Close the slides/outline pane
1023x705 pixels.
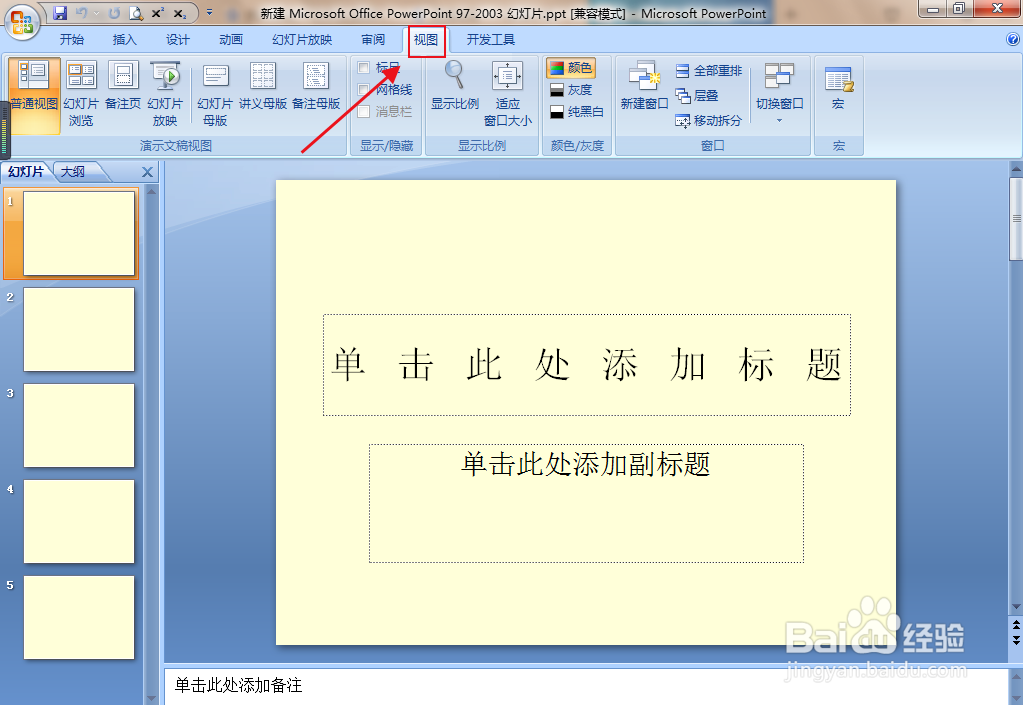click(147, 172)
